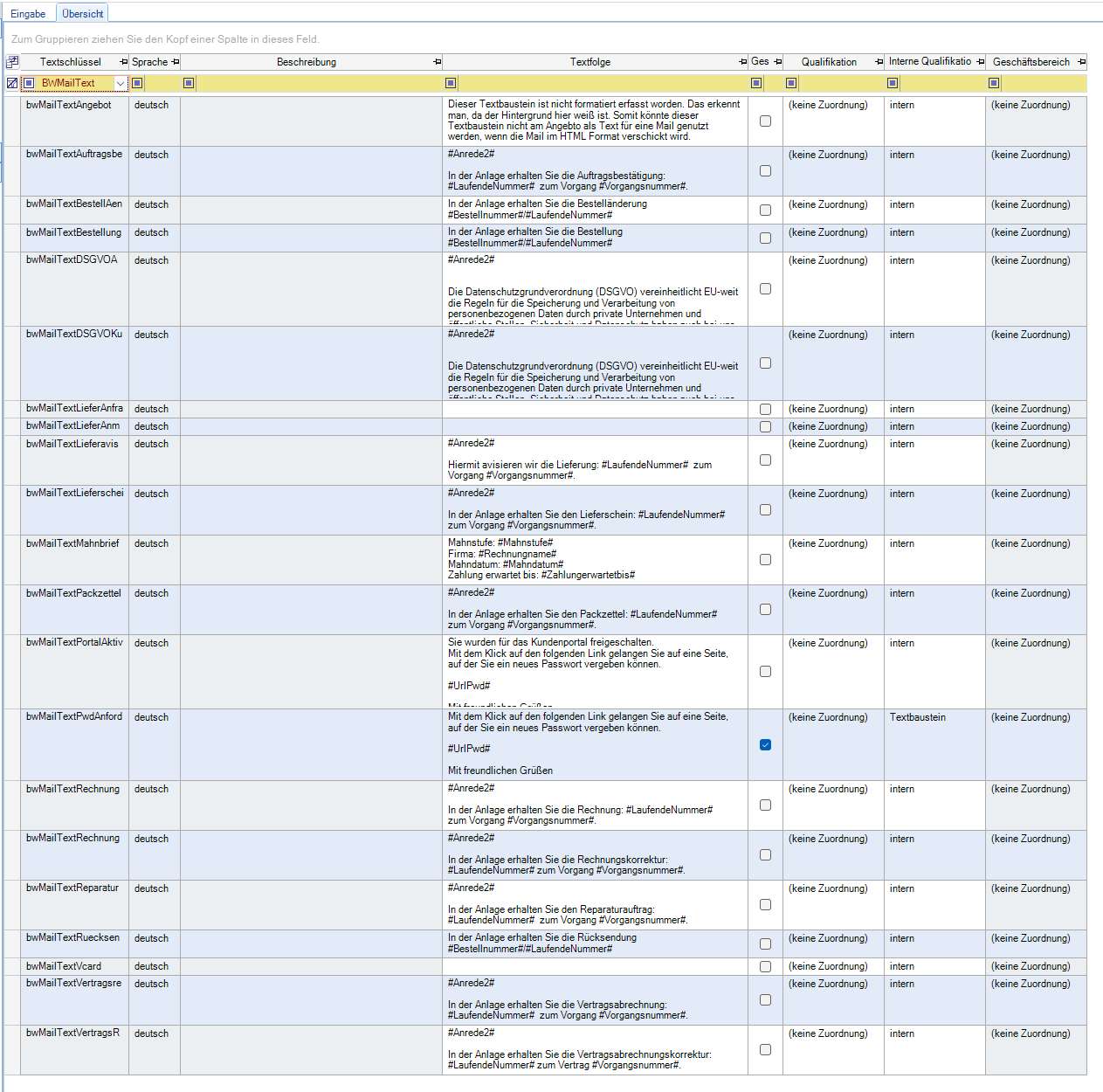Open the filter operator icon for Interne Qualifikatio
Viewport: 1103px width, 1092px height.
click(x=893, y=83)
